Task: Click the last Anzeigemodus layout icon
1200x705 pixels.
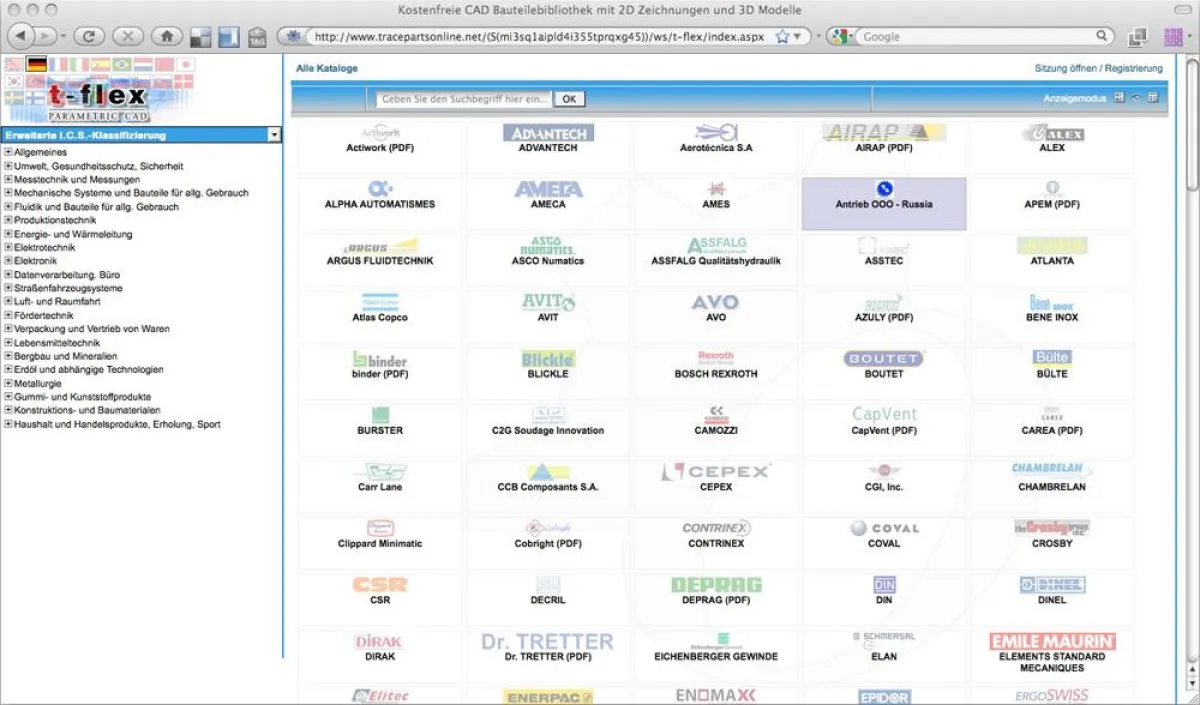Action: click(1153, 98)
